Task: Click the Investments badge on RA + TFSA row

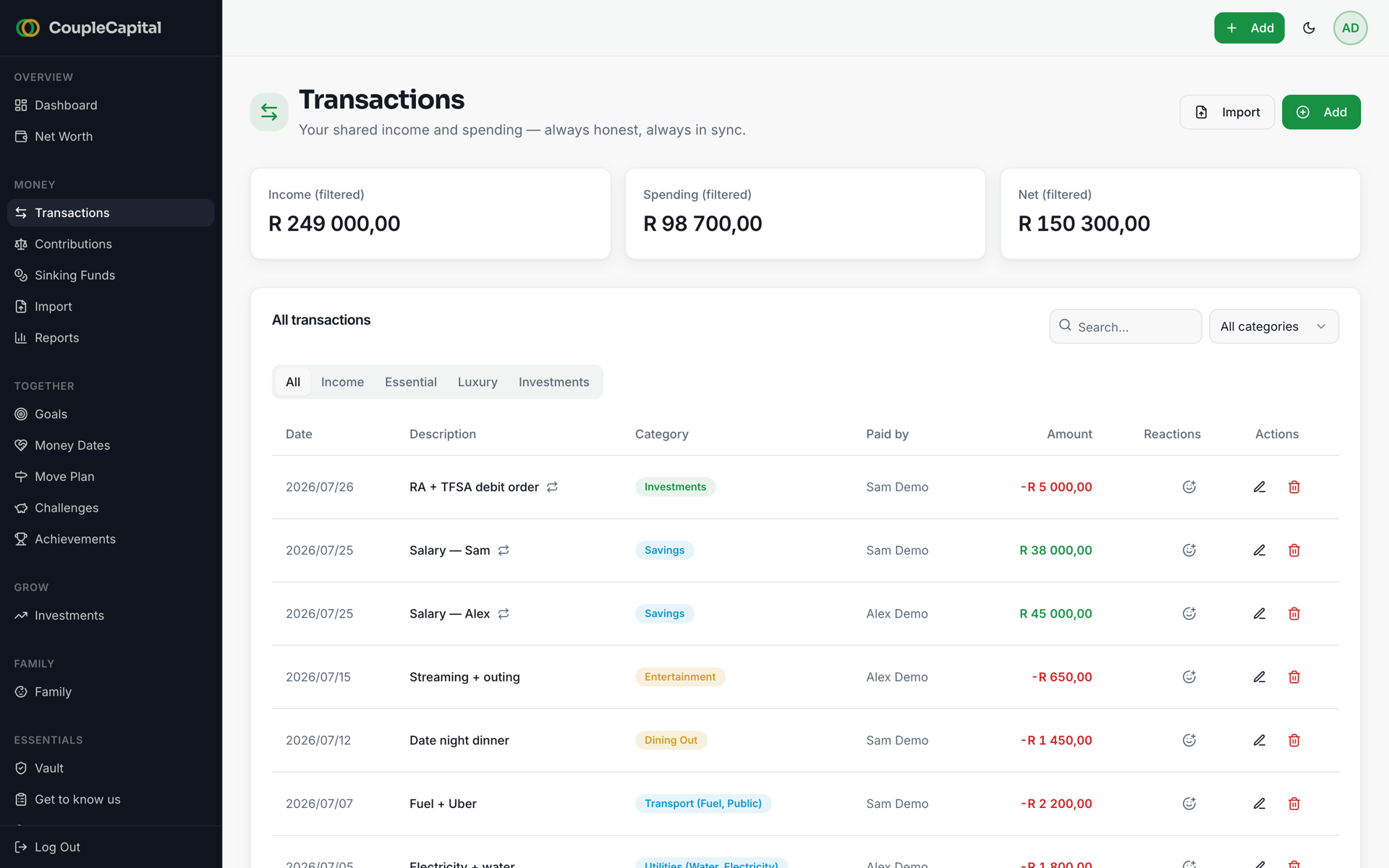Action: (675, 487)
